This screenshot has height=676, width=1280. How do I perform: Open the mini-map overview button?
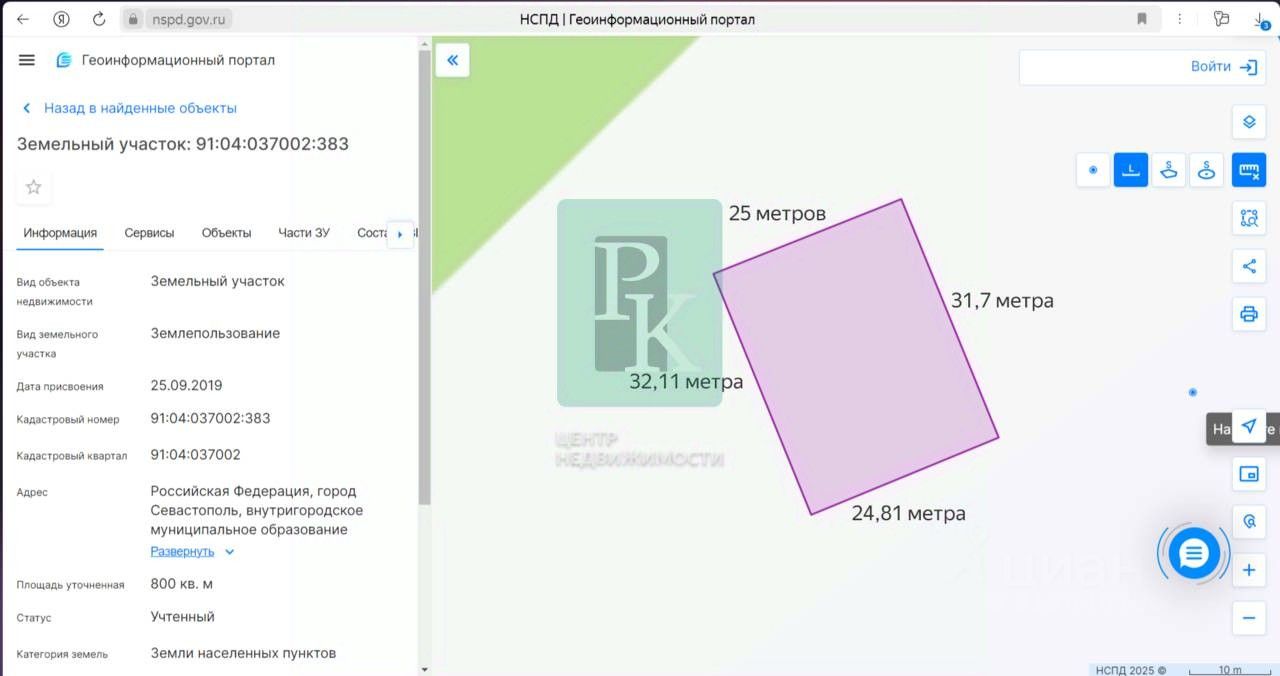coord(1249,474)
